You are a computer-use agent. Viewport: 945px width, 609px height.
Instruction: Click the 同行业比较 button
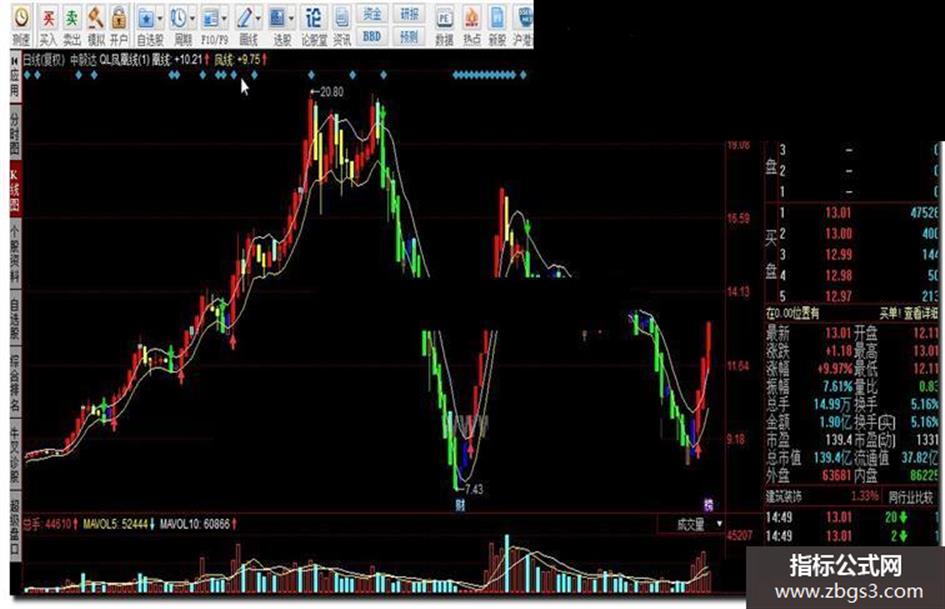912,497
